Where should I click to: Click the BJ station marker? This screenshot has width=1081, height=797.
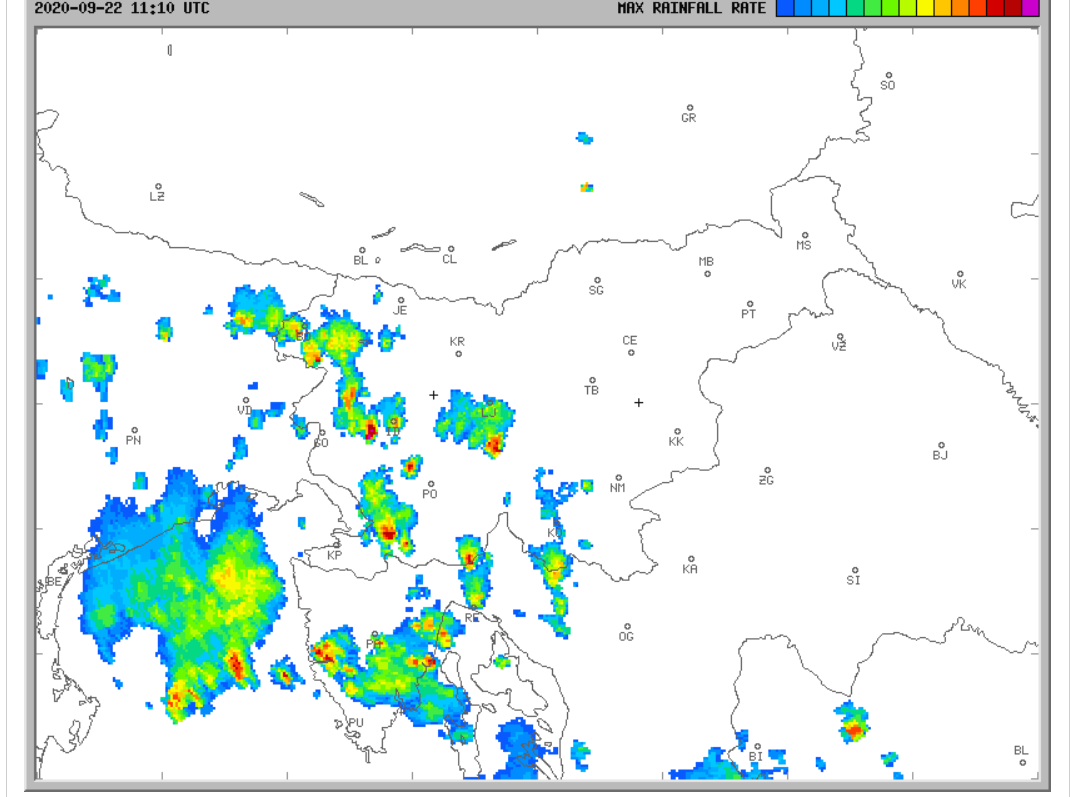point(941,445)
